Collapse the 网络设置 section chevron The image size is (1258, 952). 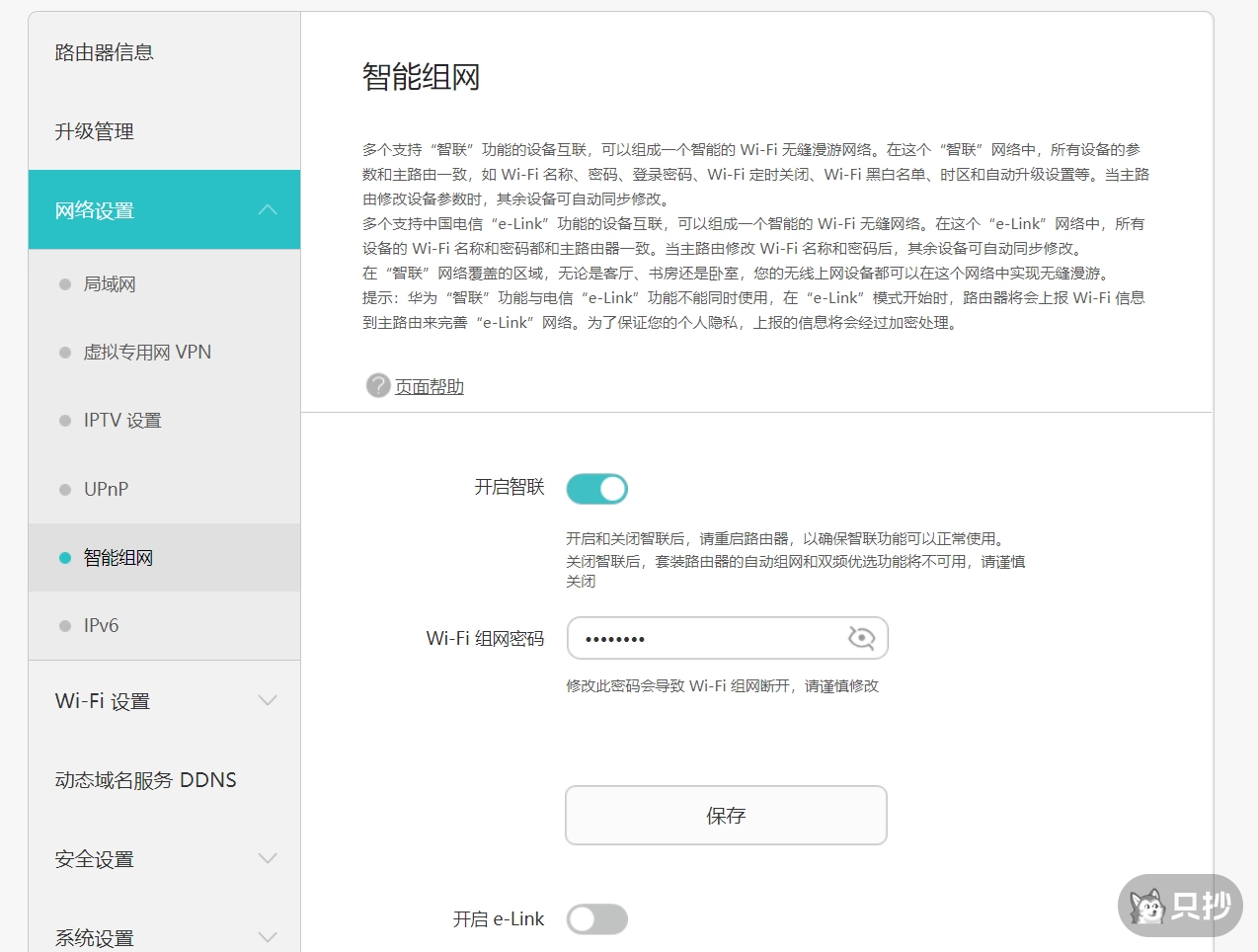[268, 209]
